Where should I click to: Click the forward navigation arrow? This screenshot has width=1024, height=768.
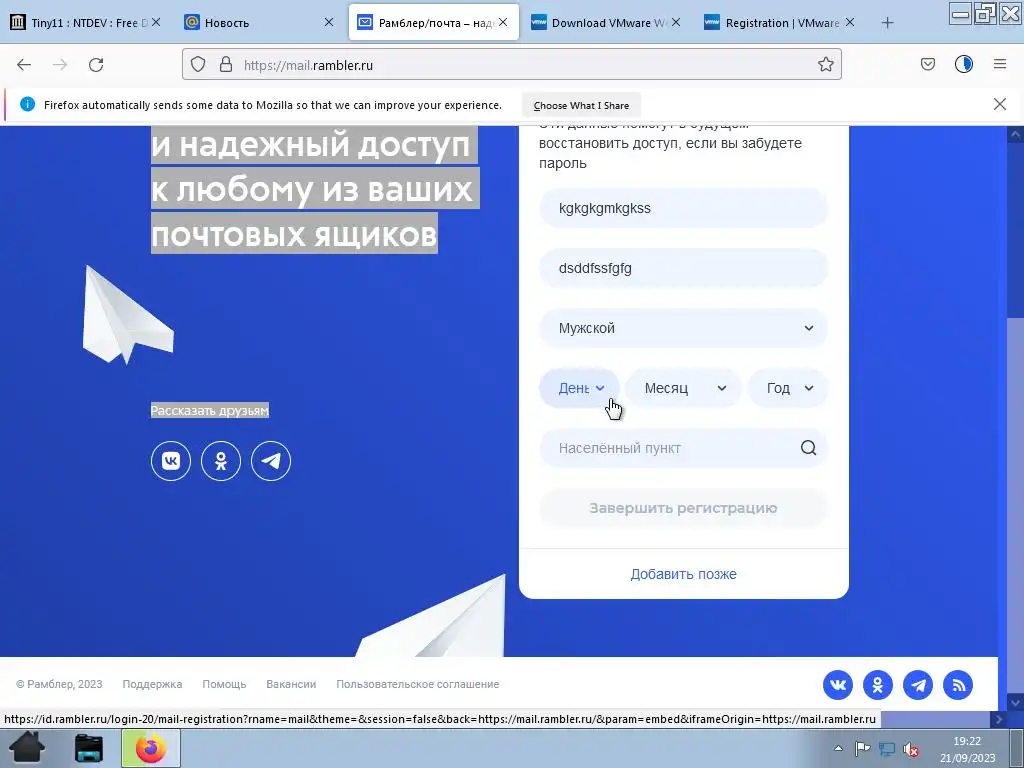pyautogui.click(x=60, y=65)
